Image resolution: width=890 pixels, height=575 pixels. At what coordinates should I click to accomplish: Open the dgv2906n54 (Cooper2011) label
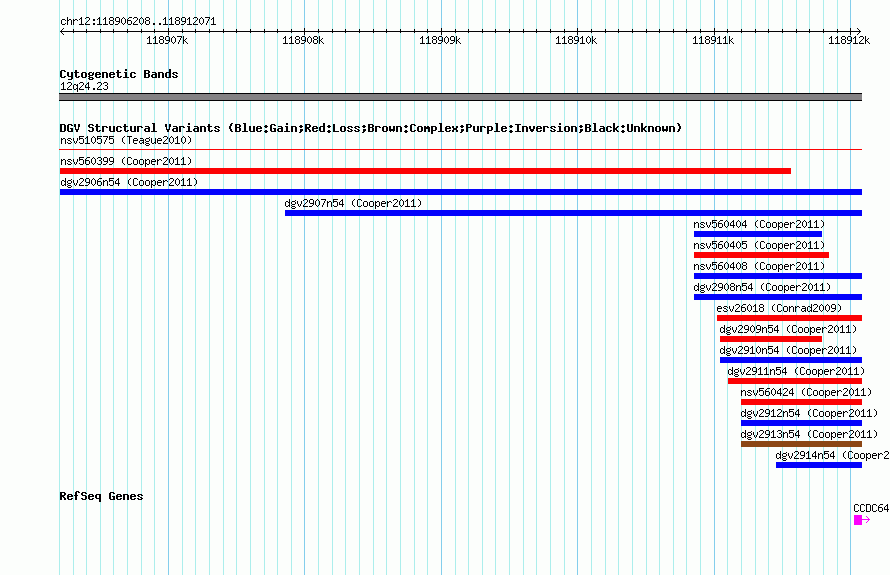[129, 182]
